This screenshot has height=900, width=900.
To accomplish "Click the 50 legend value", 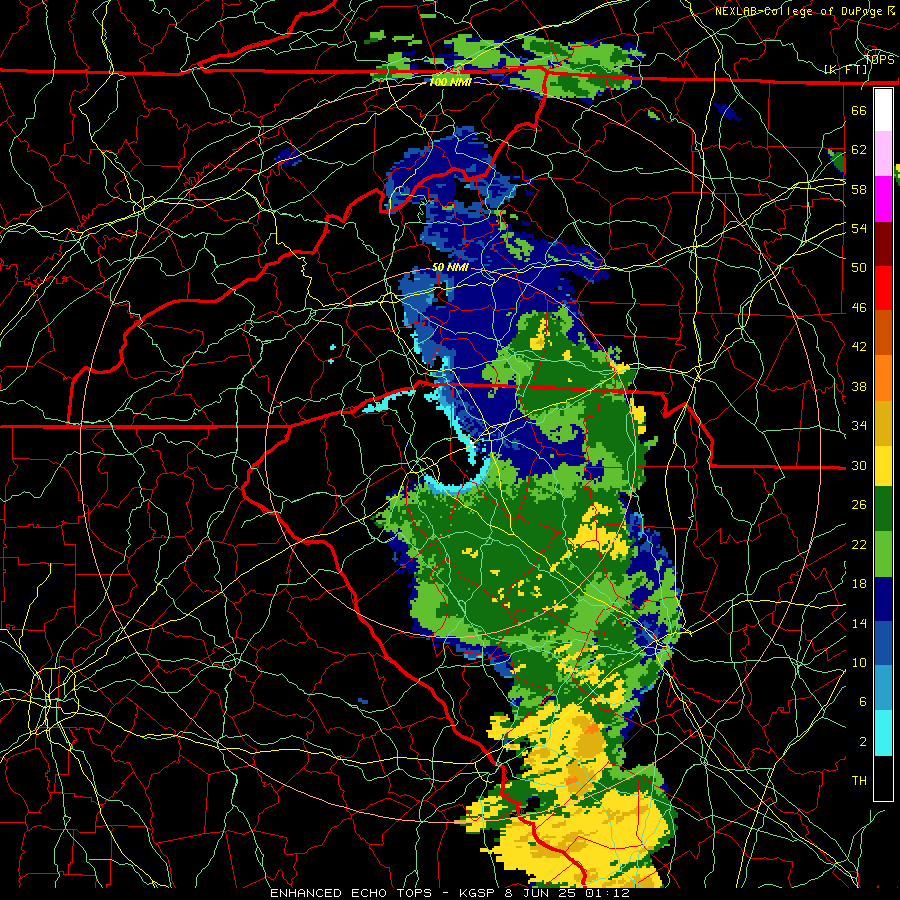I will pyautogui.click(x=859, y=267).
